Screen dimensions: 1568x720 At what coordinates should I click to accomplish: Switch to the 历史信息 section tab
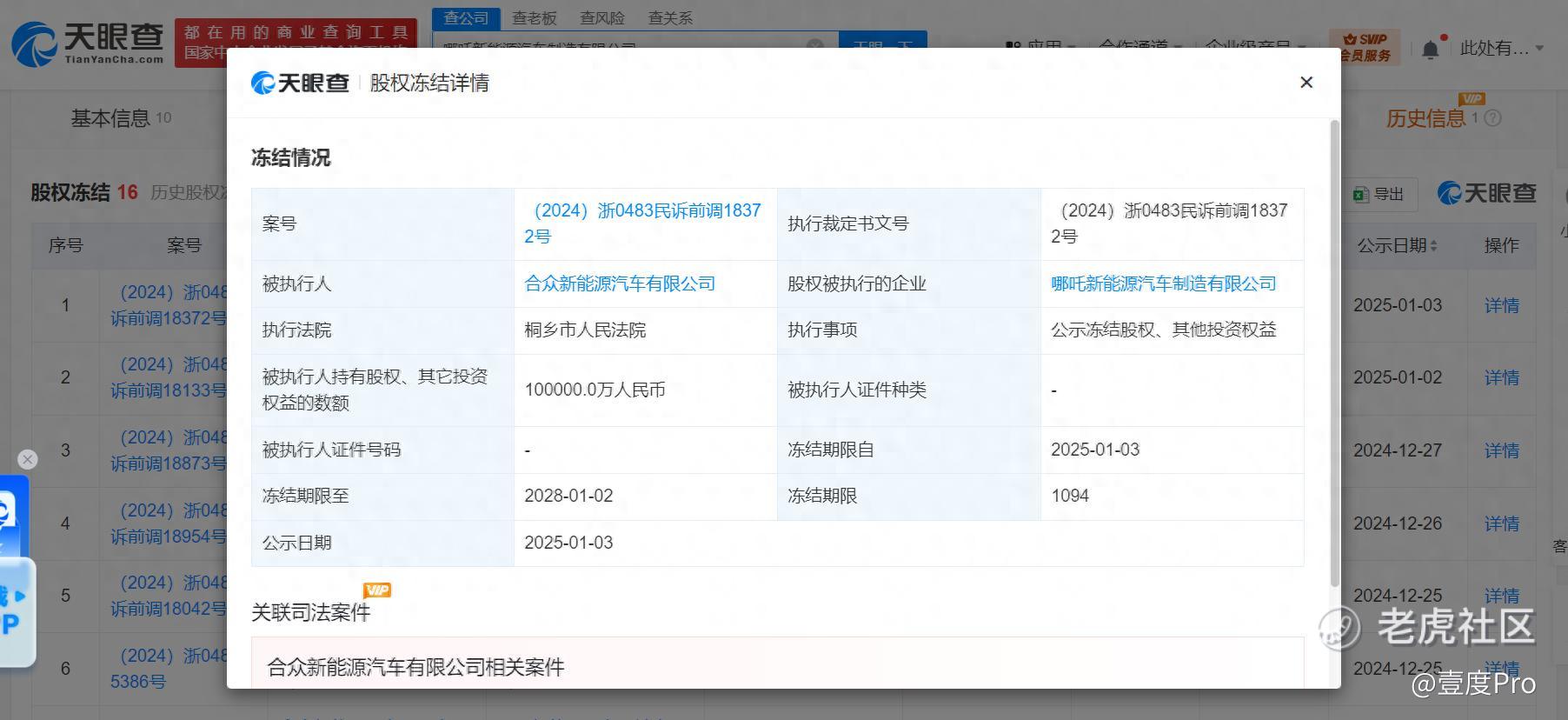[x=1425, y=118]
